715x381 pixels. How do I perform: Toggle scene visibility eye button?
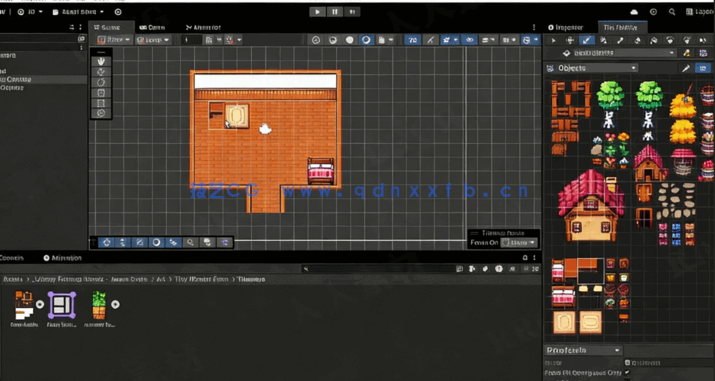pyautogui.click(x=469, y=40)
